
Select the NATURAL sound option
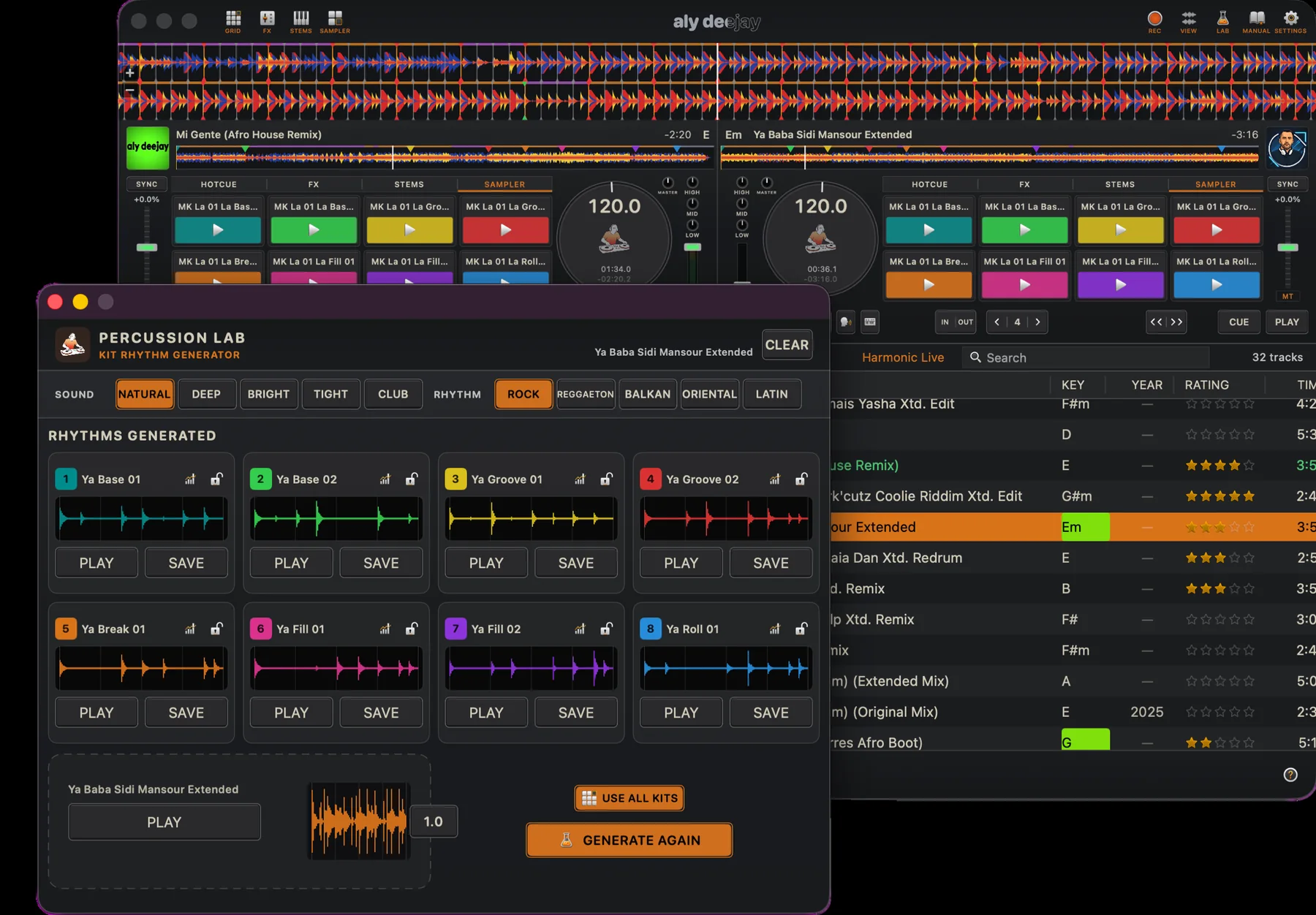tap(145, 394)
